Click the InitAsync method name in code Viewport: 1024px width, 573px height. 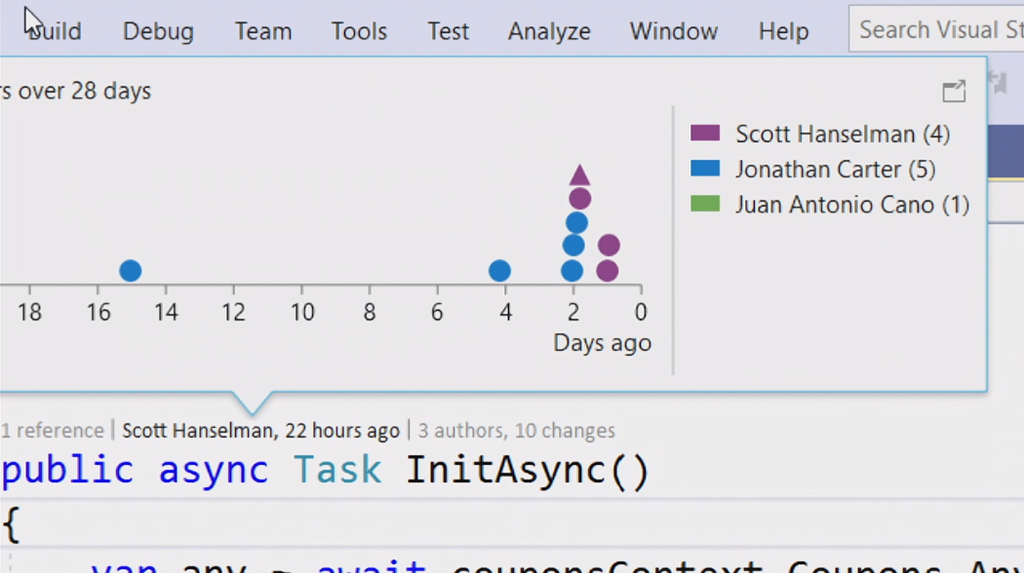point(527,470)
